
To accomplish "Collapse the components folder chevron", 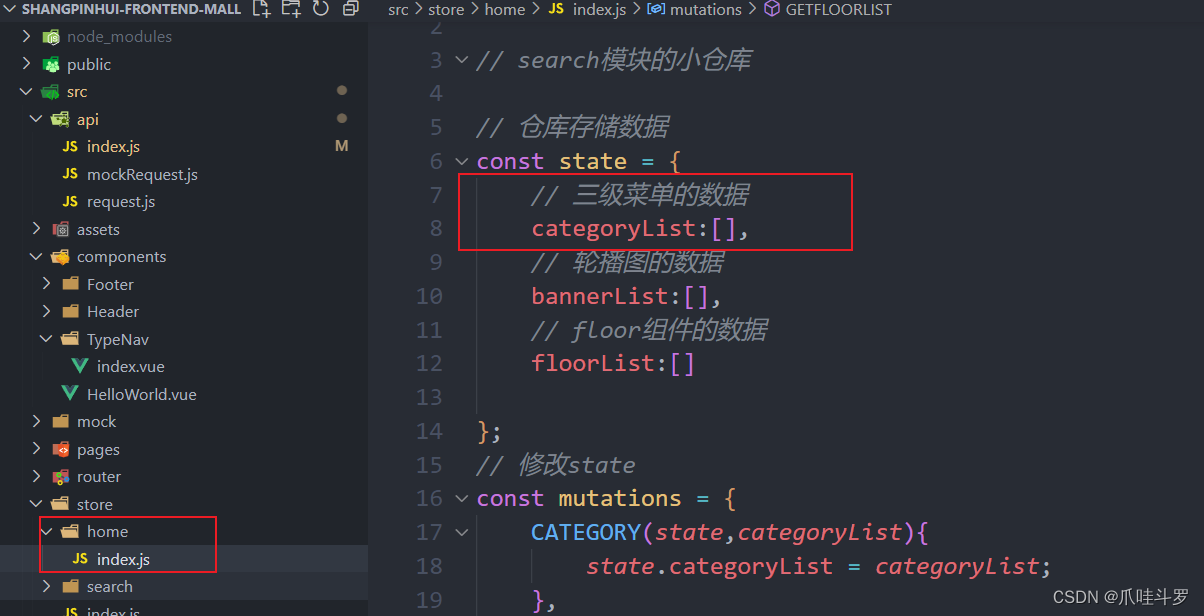I will tap(37, 257).
